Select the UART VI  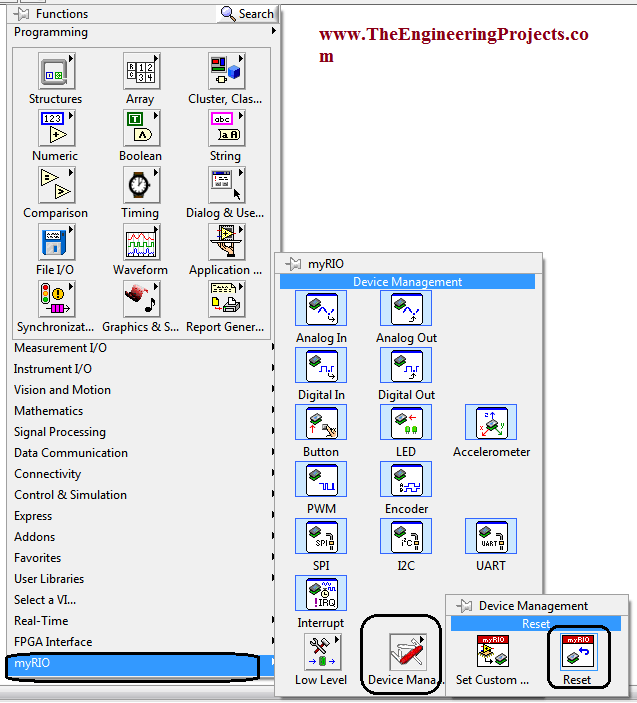pyautogui.click(x=491, y=536)
